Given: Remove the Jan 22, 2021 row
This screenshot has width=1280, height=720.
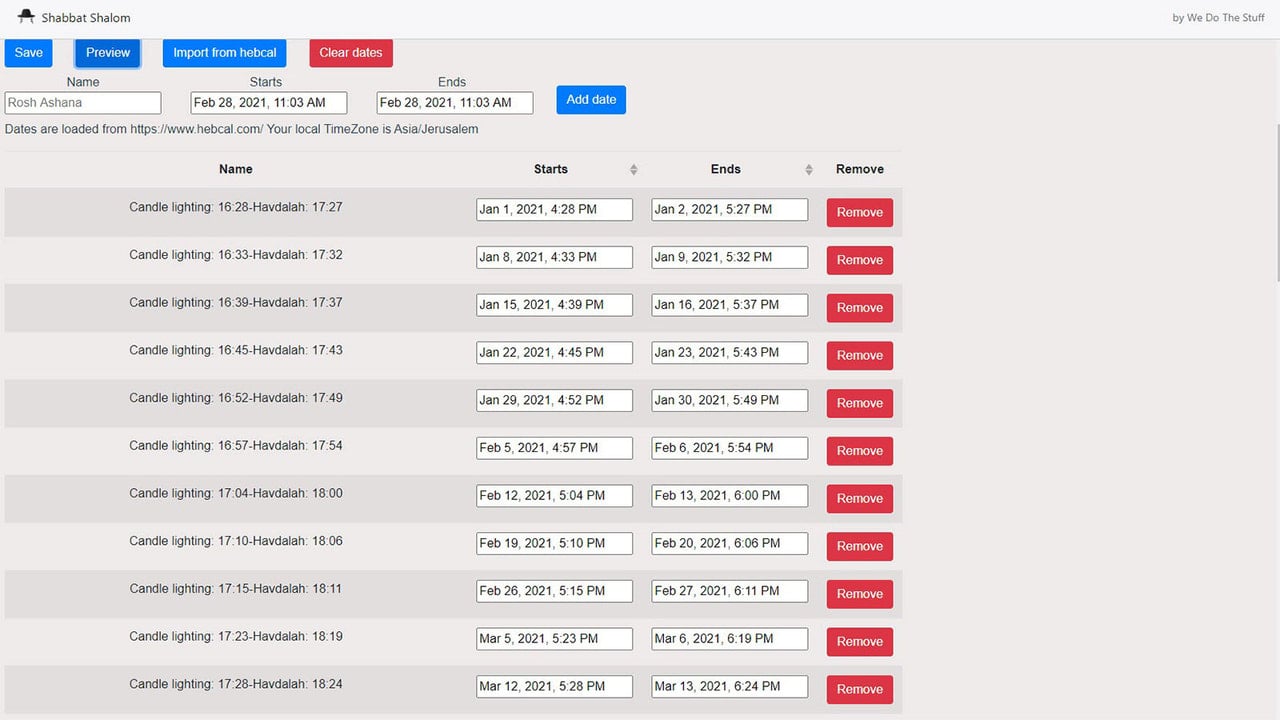Looking at the screenshot, I should point(860,355).
